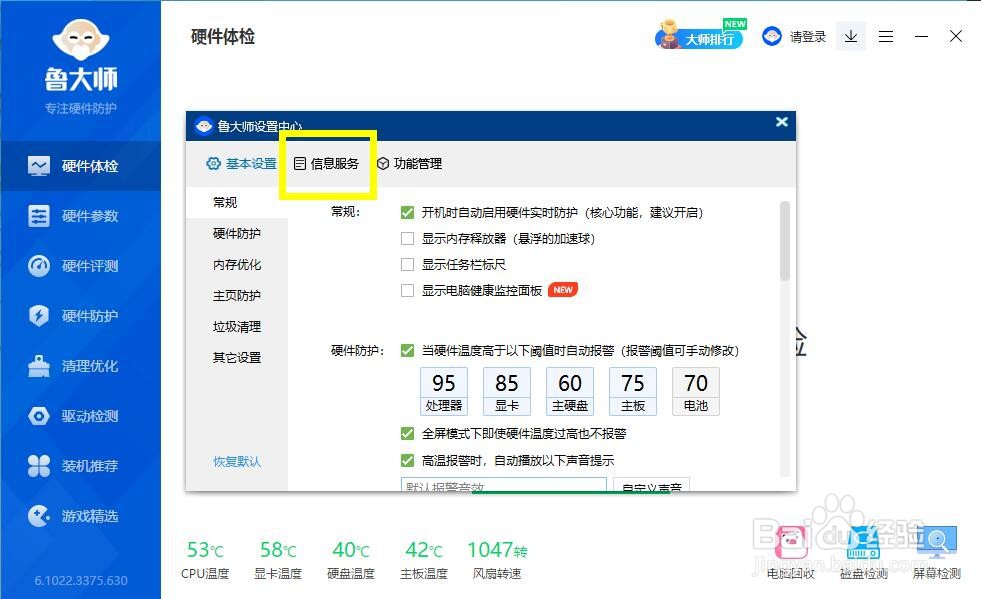Close the 鲁大师设置中心 dialog
981x599 pixels.
[781, 122]
